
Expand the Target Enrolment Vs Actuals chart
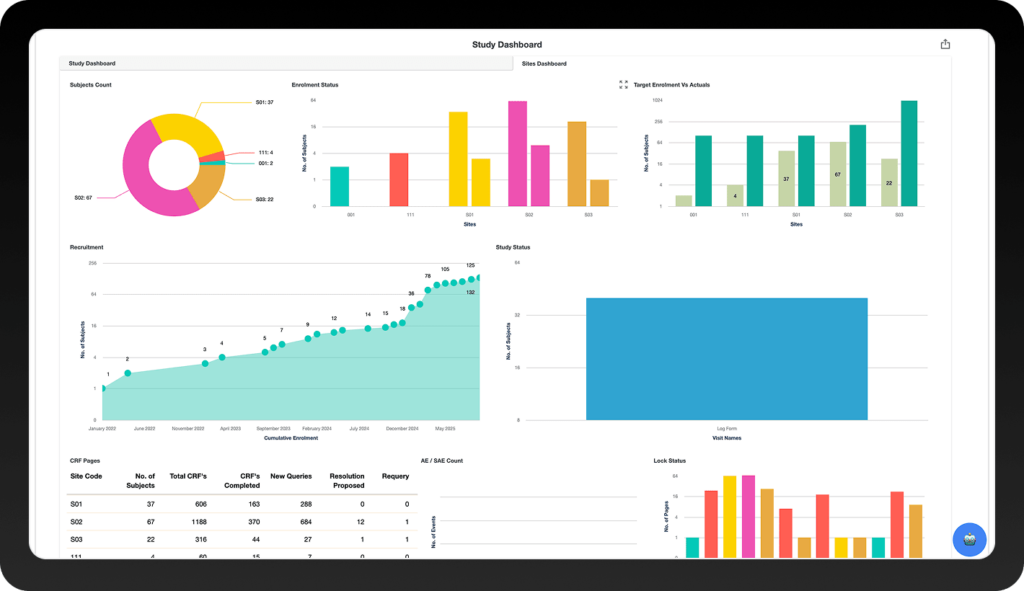[623, 85]
